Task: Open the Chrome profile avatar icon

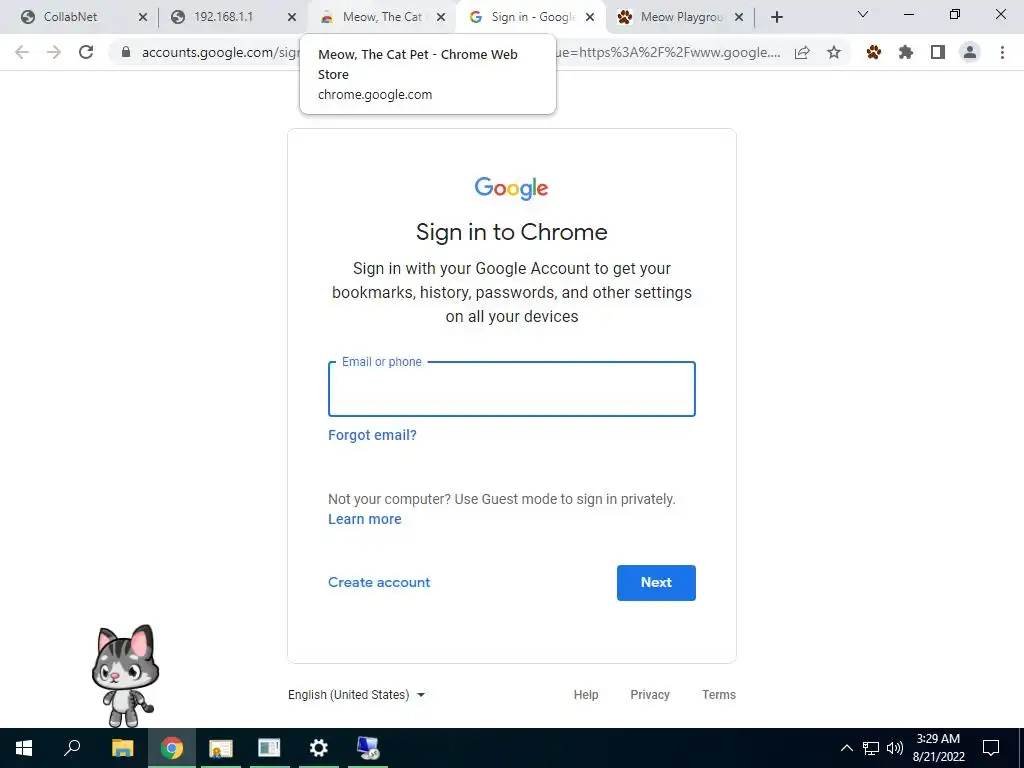Action: 970,52
